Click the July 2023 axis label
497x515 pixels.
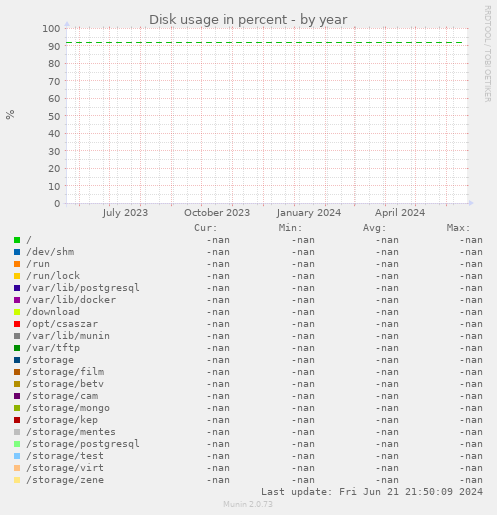[125, 213]
